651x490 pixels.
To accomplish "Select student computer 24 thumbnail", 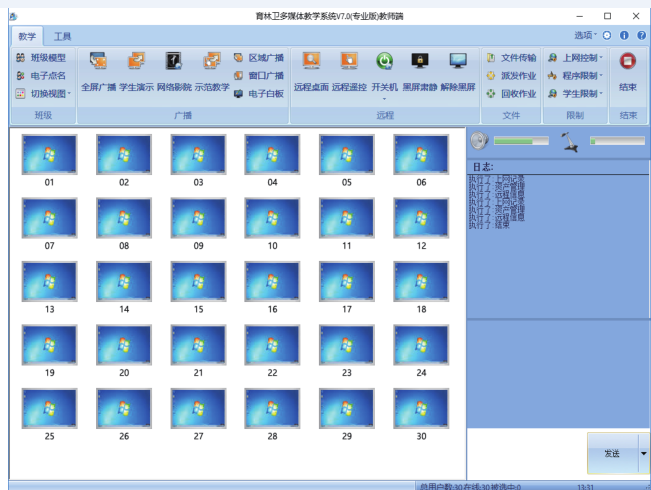I will [421, 345].
